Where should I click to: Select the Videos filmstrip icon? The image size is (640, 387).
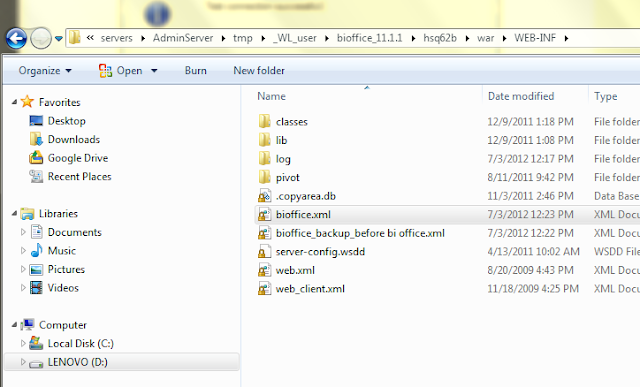[x=36, y=287]
